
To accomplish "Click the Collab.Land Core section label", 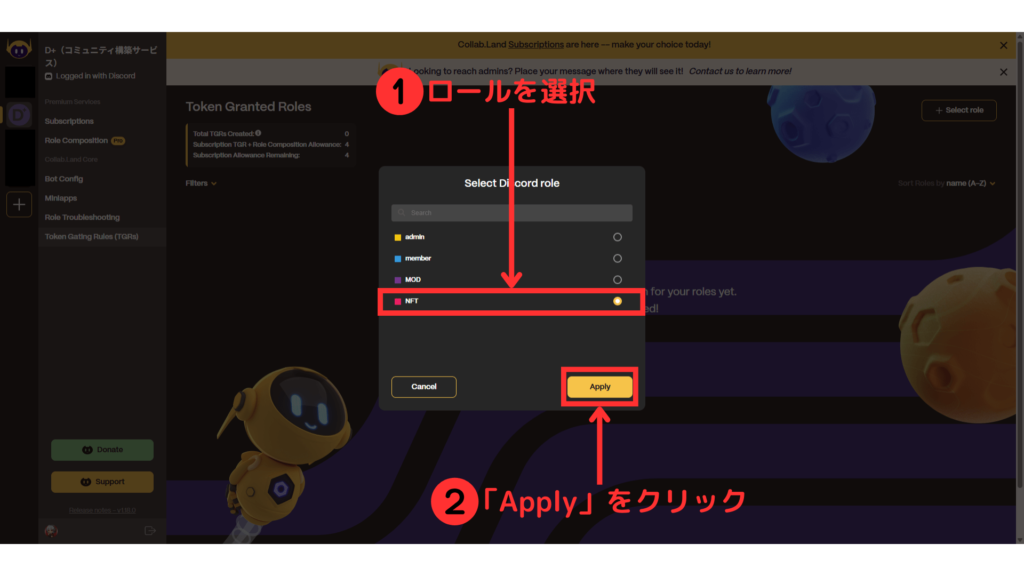I will (x=71, y=159).
